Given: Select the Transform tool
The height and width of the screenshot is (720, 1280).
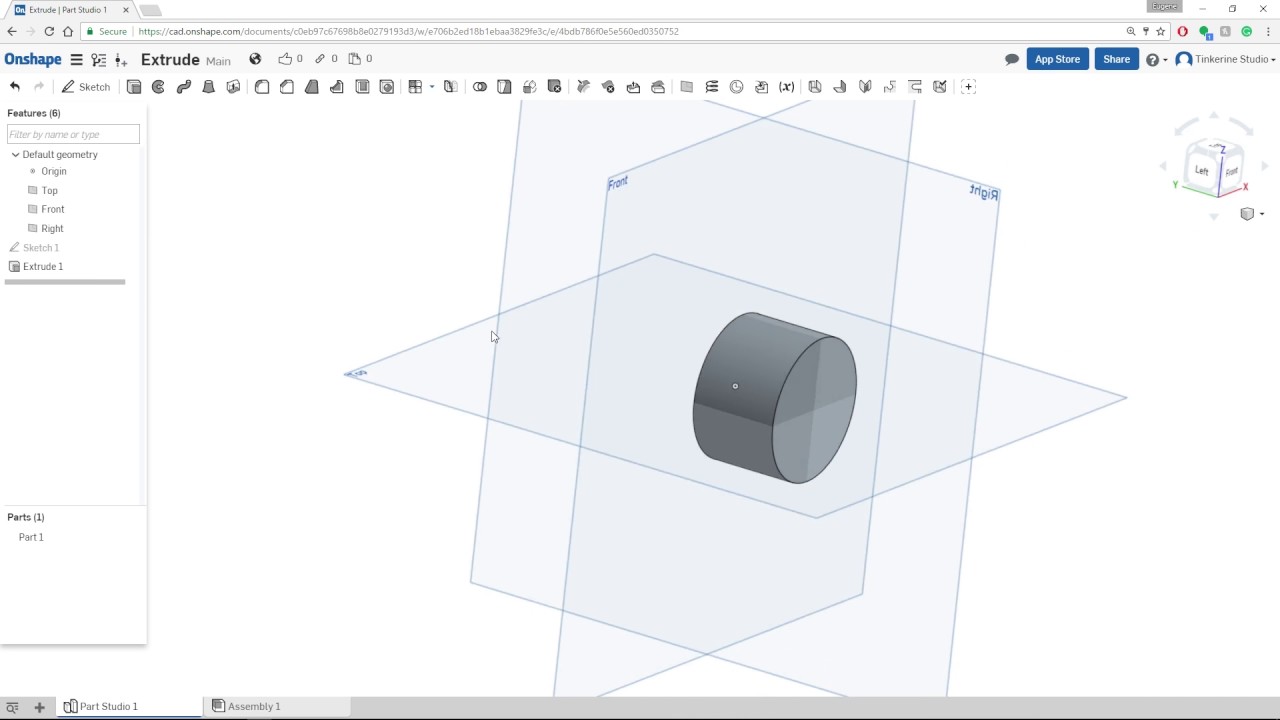Looking at the screenshot, I should pos(530,87).
